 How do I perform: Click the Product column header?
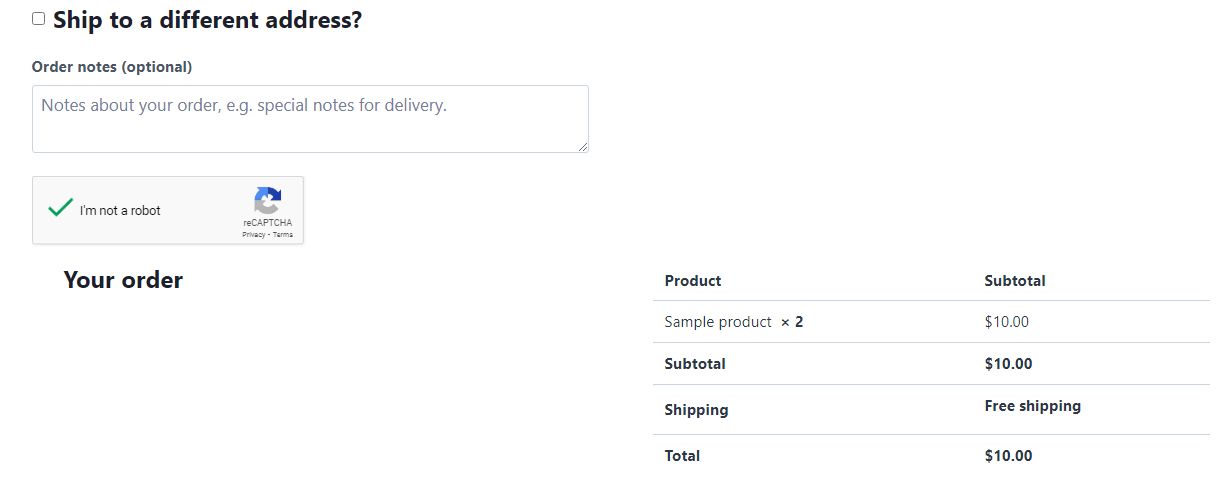pyautogui.click(x=692, y=281)
